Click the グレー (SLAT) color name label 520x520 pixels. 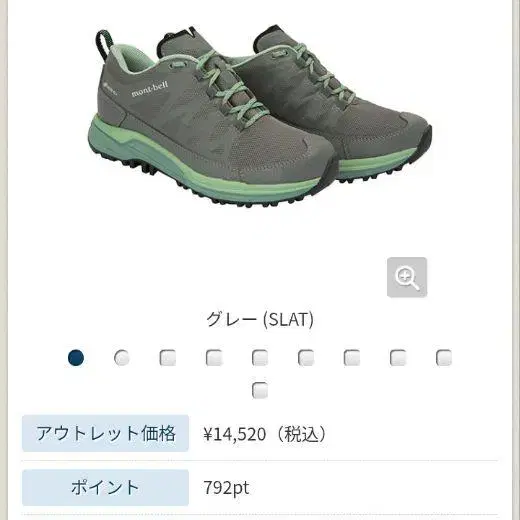pyautogui.click(x=260, y=320)
